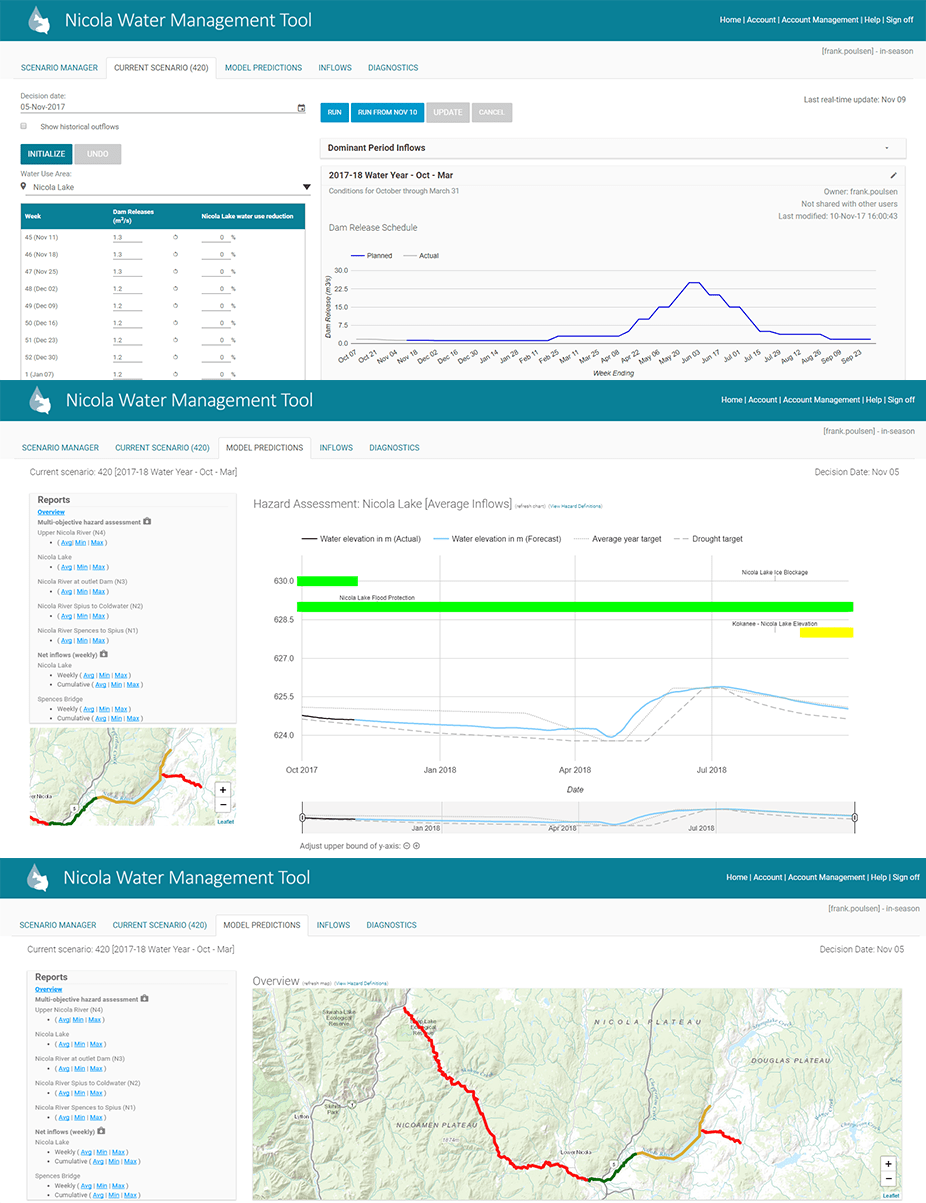Viewport: 926px width, 1203px height.
Task: Open the Water Use Area dropdown
Action: [305, 186]
